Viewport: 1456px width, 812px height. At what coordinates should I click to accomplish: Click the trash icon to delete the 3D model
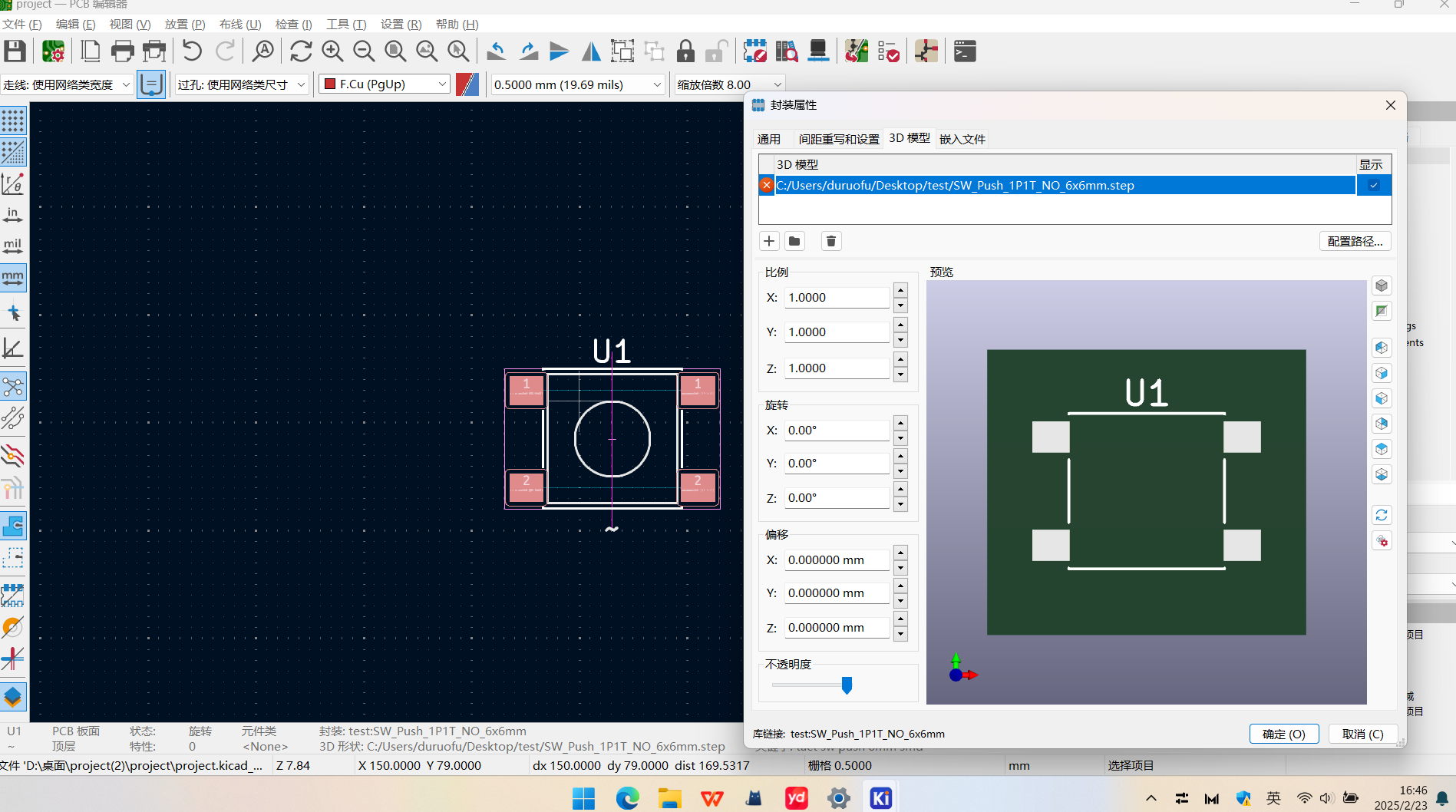tap(830, 241)
